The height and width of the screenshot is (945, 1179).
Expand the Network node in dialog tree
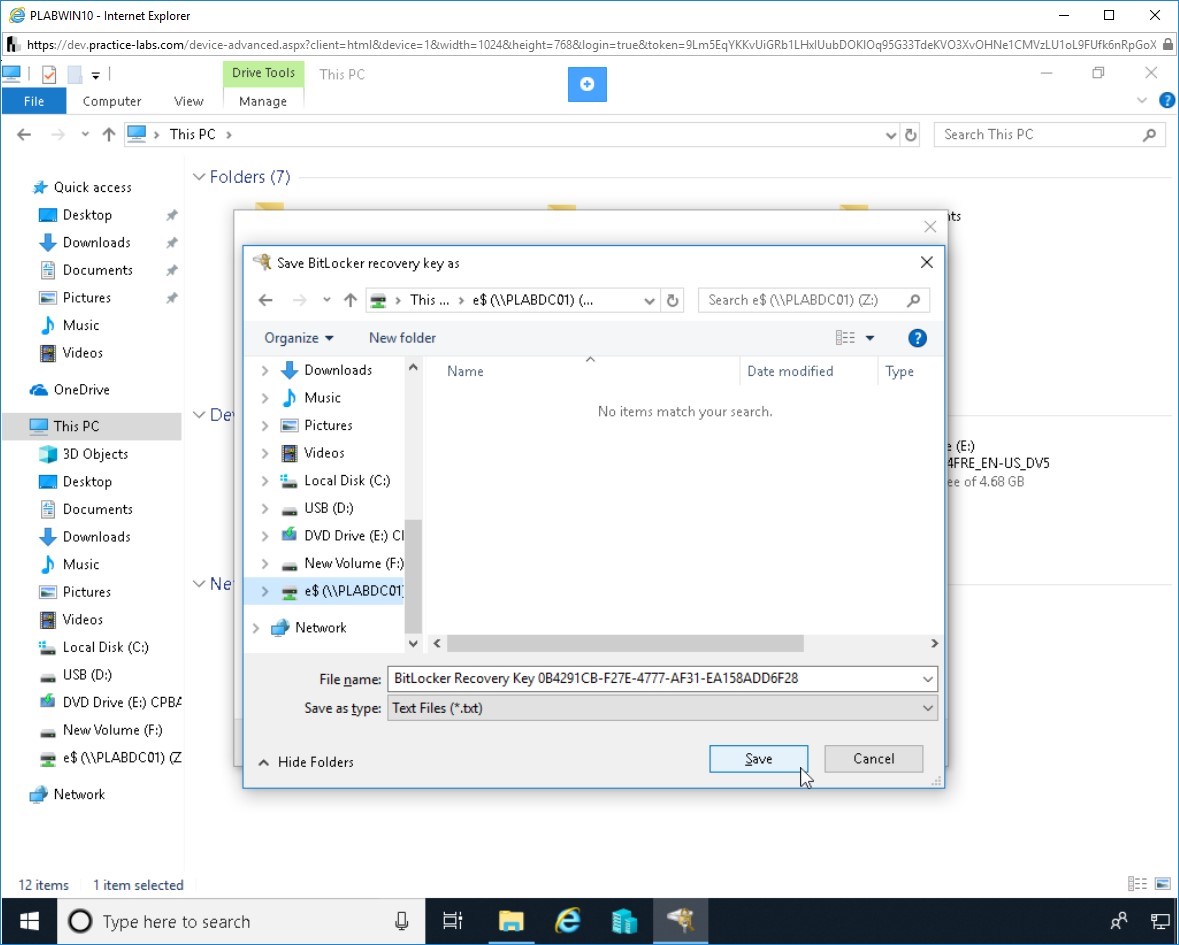click(x=256, y=628)
